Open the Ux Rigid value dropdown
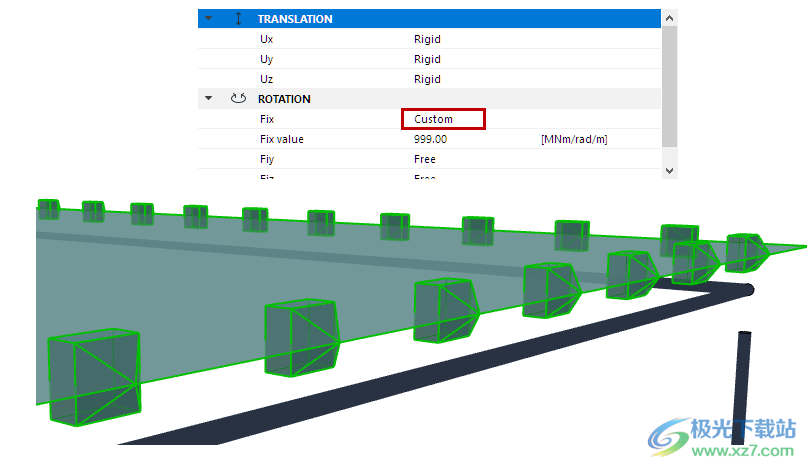Viewport: 807px width, 467px height. coord(427,39)
